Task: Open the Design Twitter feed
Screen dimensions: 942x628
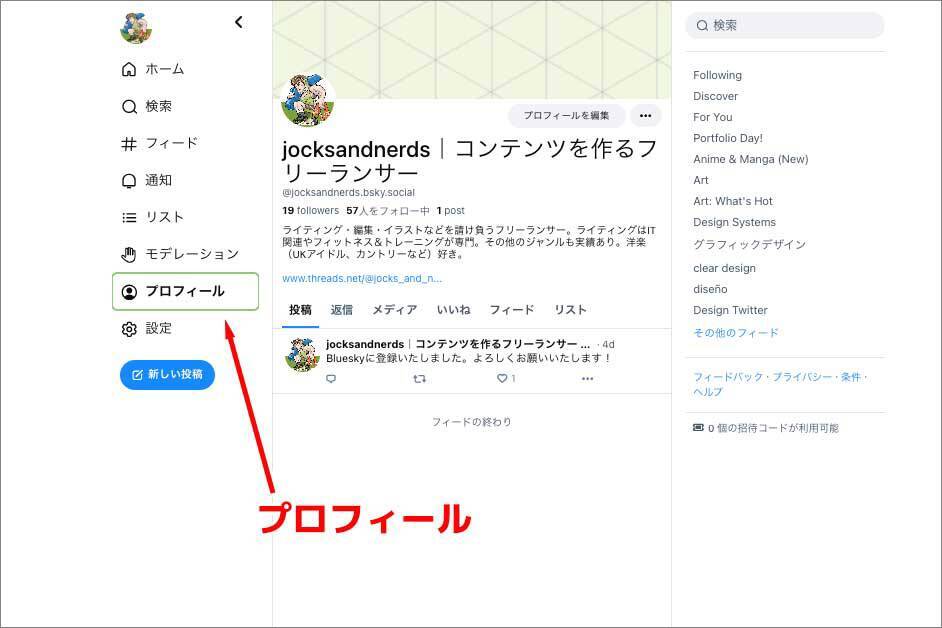Action: click(731, 310)
